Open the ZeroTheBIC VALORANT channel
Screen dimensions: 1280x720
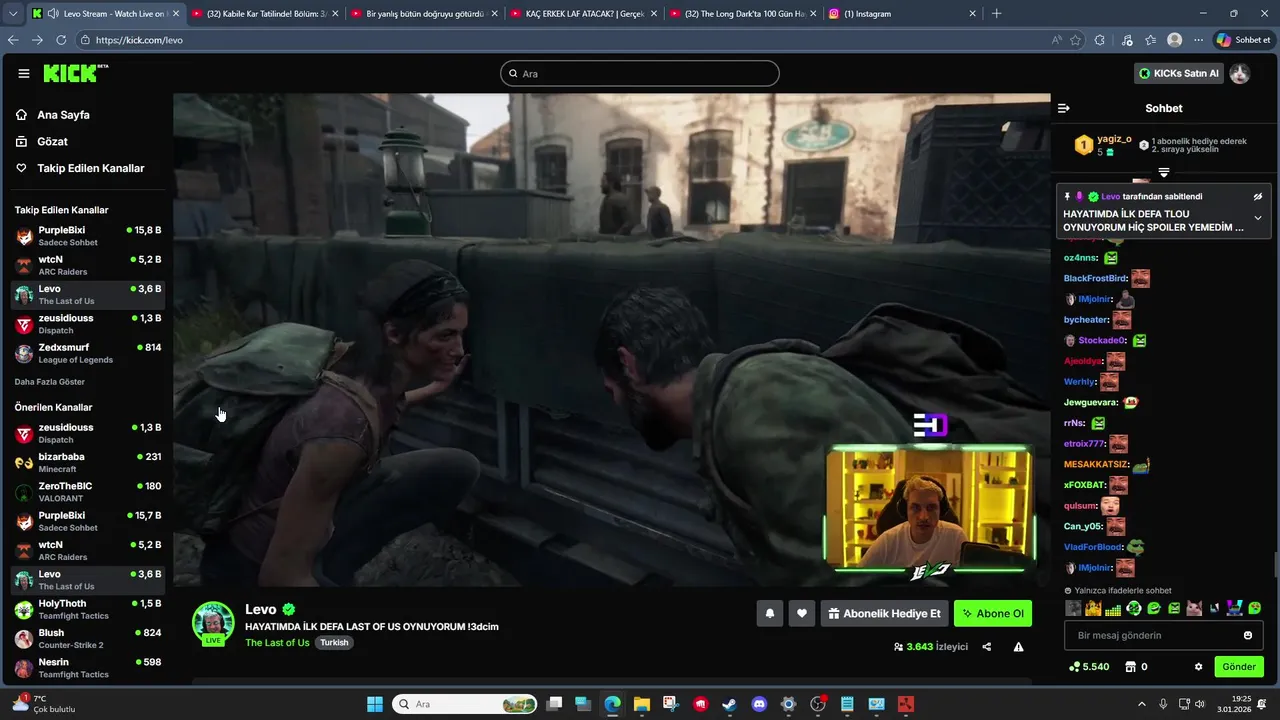88,492
